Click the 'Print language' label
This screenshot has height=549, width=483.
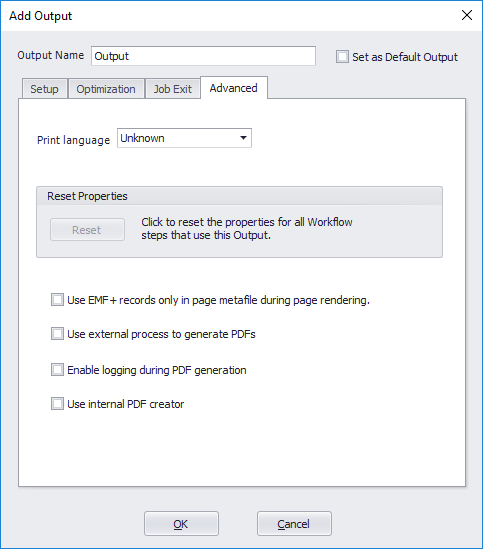[74, 140]
